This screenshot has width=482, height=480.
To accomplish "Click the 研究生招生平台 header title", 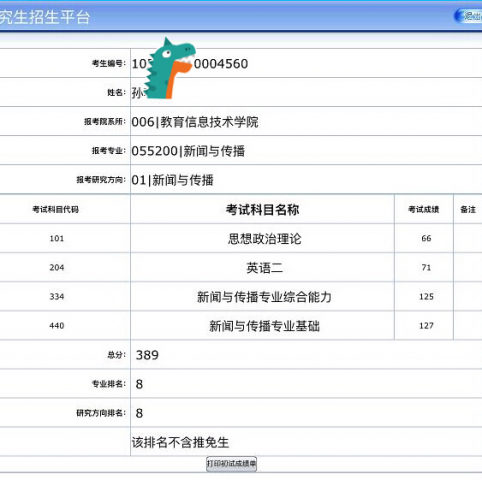I will tap(45, 17).
